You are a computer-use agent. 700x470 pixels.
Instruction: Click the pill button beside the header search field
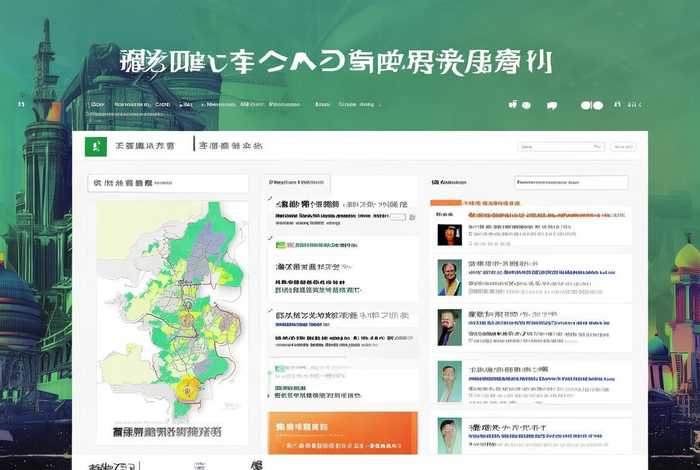623,147
